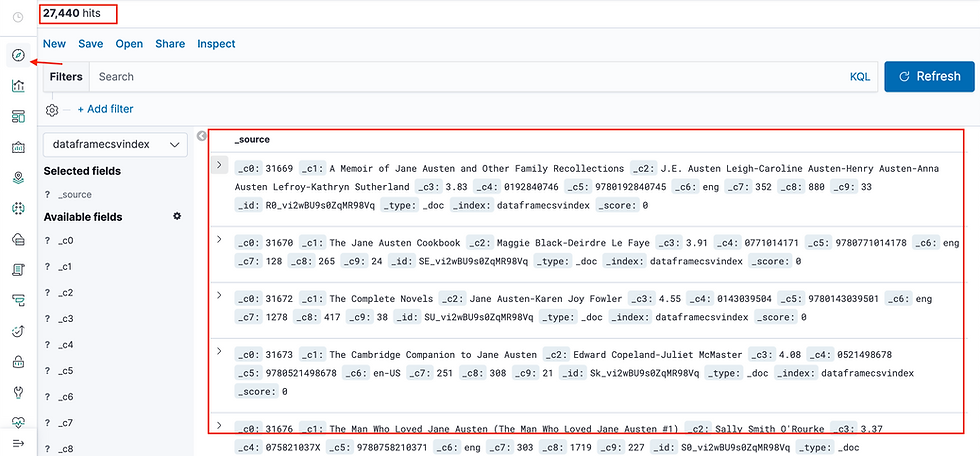
Task: Select the _c4 available field
Action: click(66, 345)
